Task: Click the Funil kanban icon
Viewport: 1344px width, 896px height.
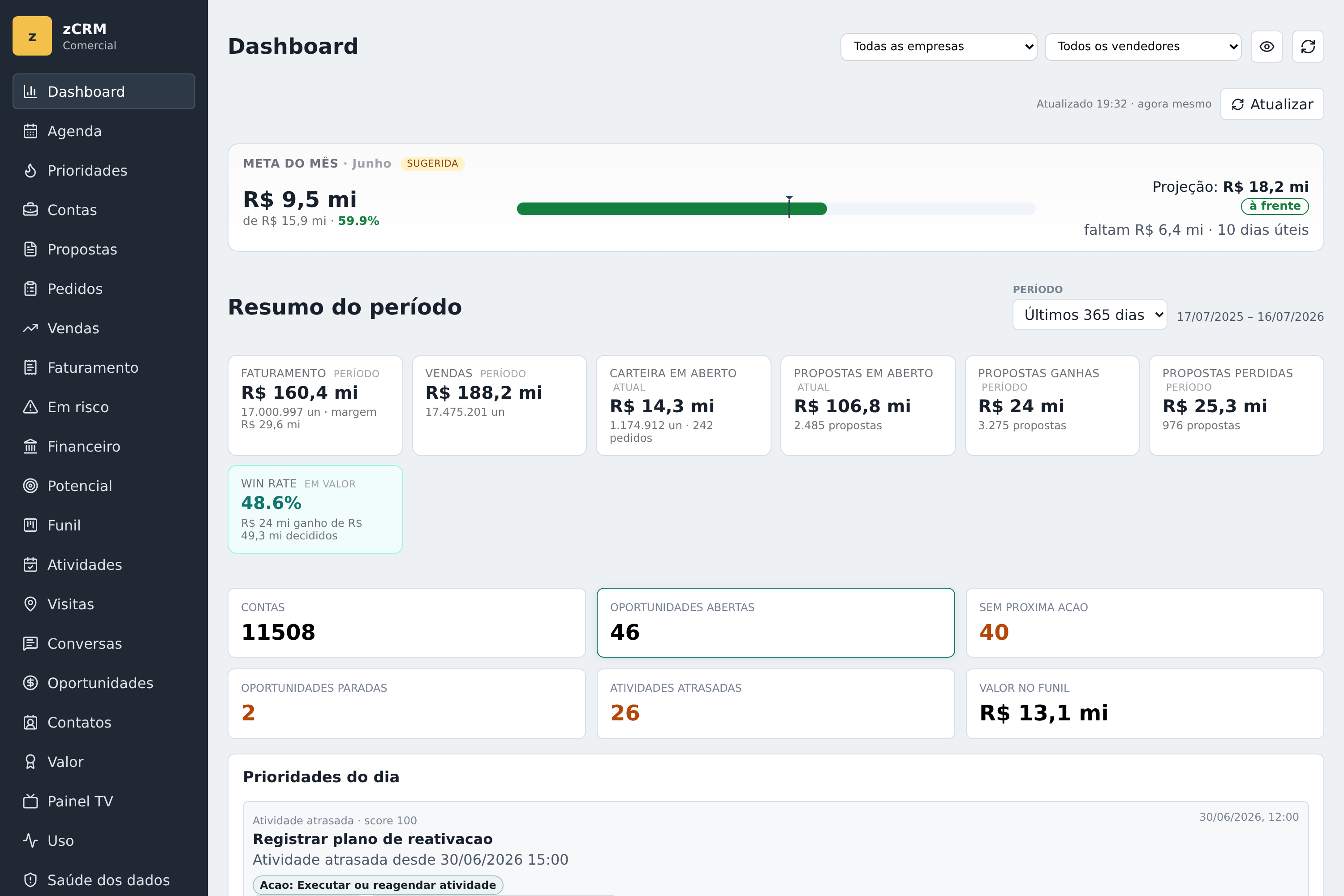Action: tap(30, 525)
